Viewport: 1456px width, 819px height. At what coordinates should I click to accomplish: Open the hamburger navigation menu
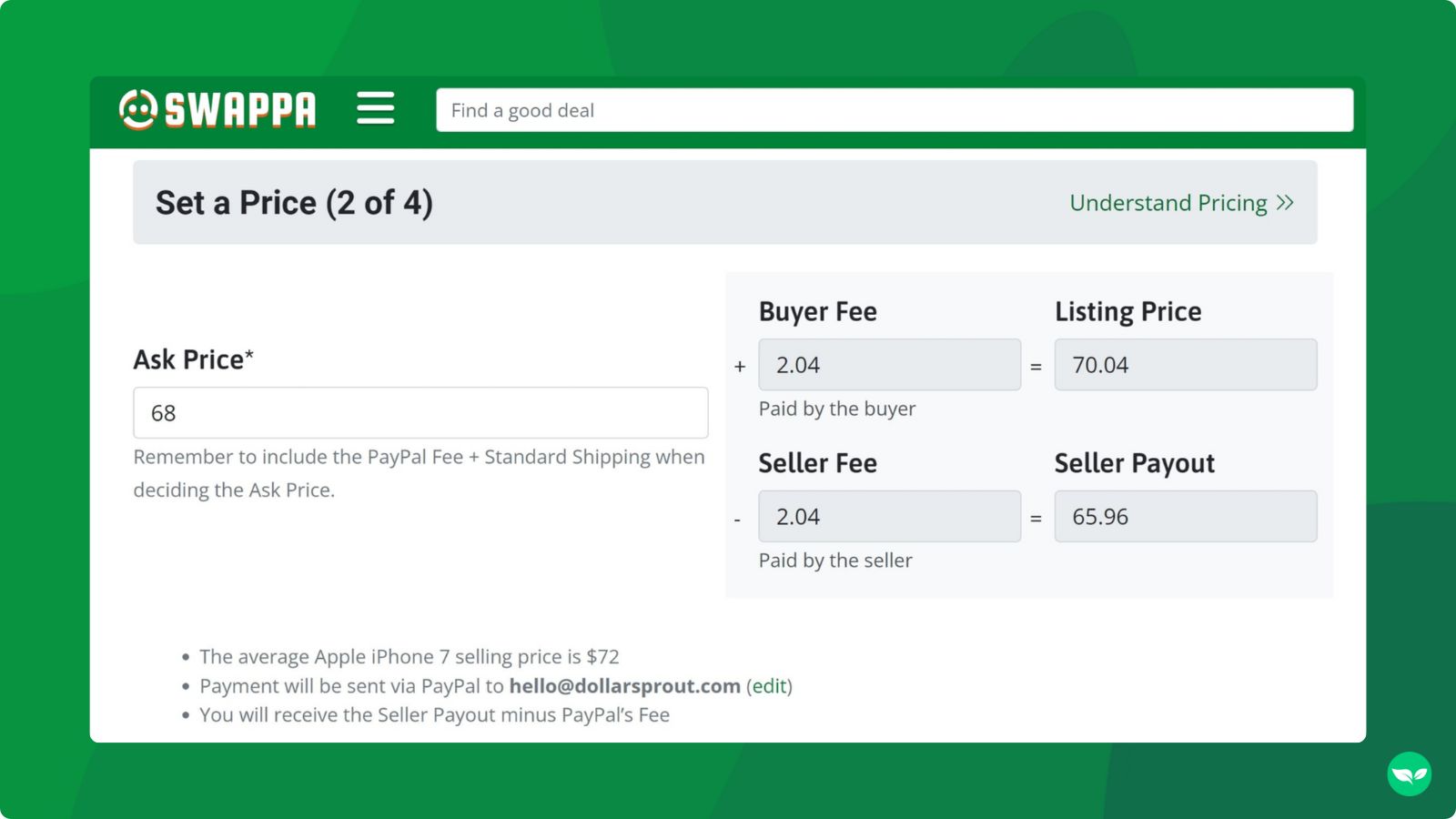376,107
